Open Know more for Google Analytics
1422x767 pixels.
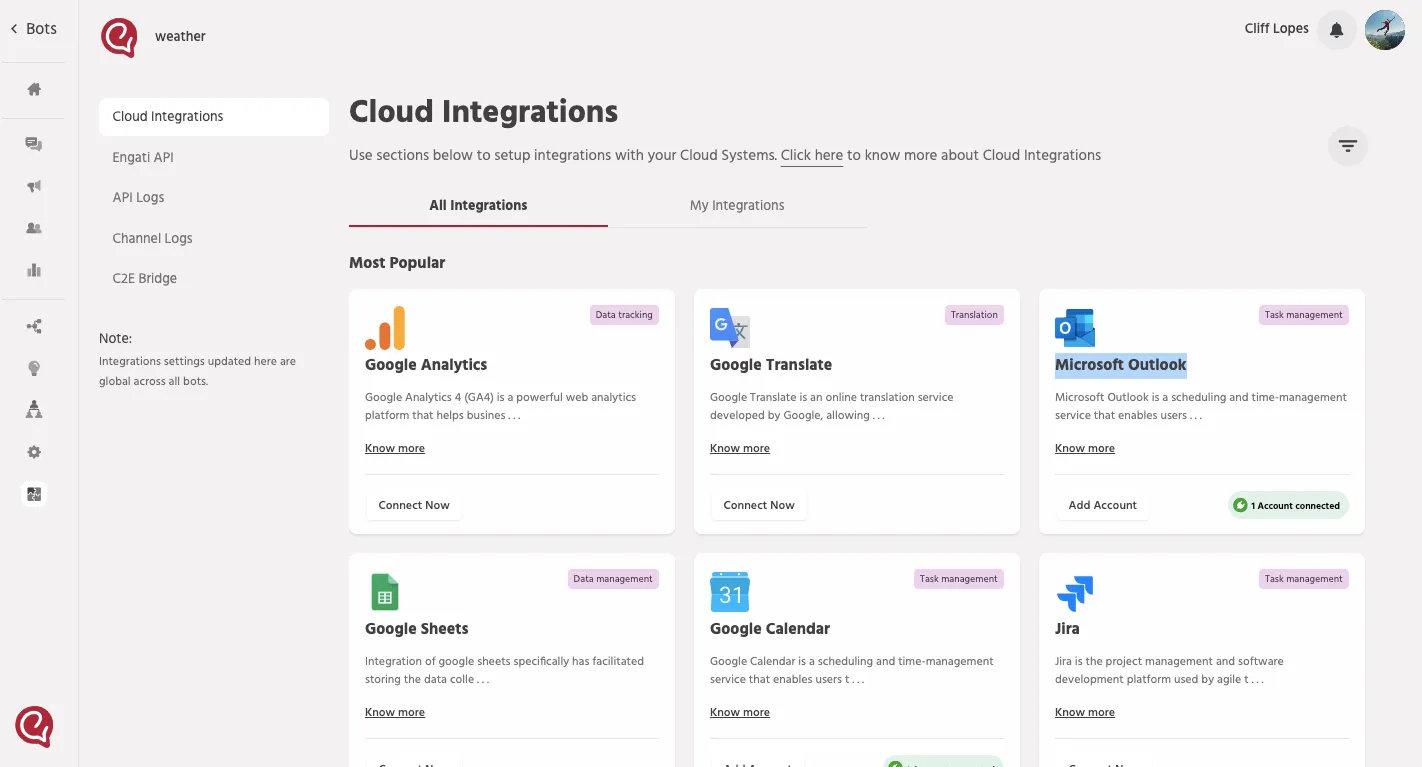[x=395, y=449]
